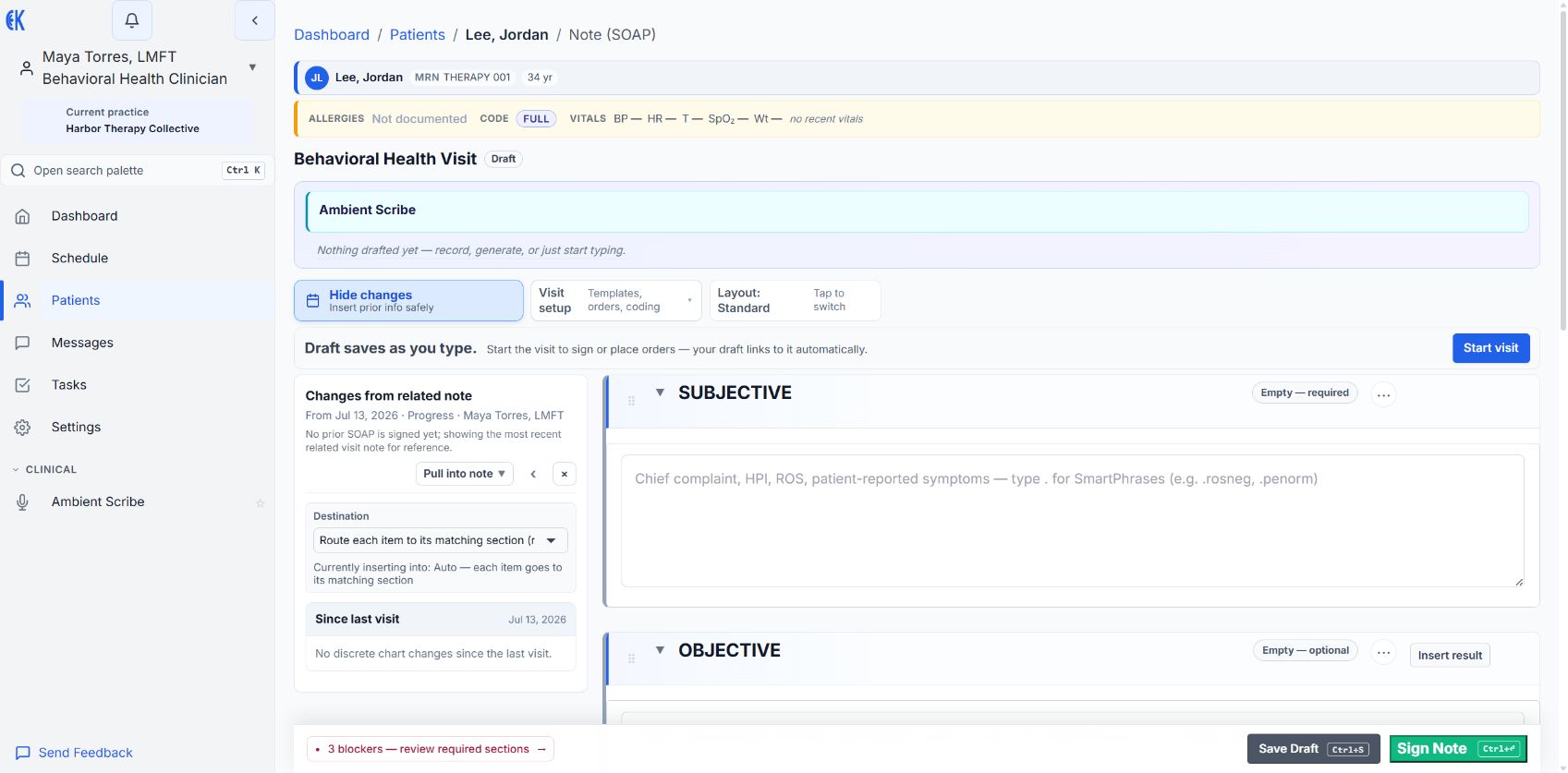Favorite Ambient Scribe with the star icon
The height and width of the screenshot is (773, 1568).
coord(261,503)
